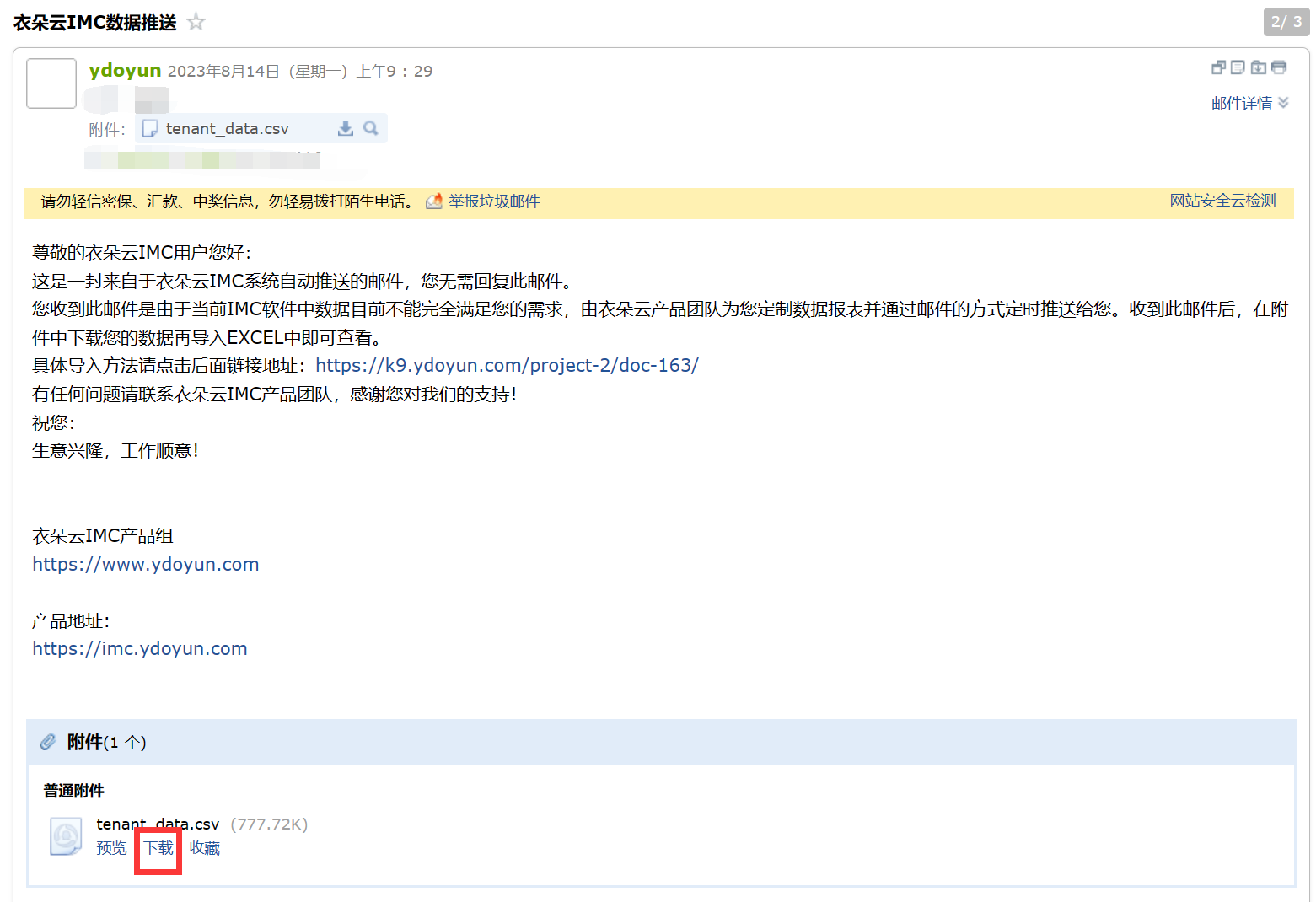The width and height of the screenshot is (1316, 902).
Task: Click the double chevron next to 邮件详情
Action: (x=1283, y=103)
